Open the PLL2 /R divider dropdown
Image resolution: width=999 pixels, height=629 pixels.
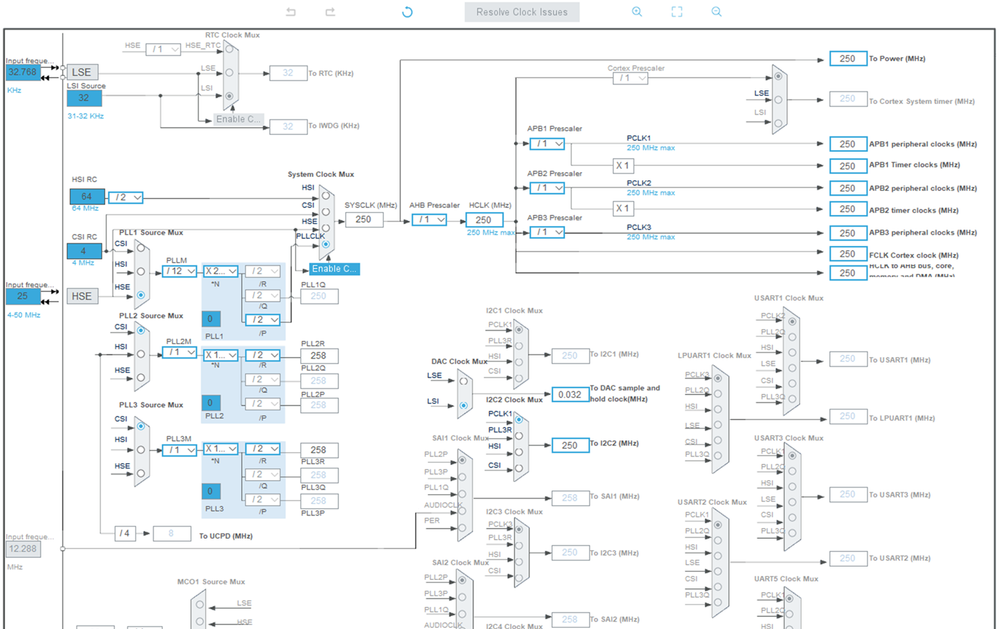point(262,355)
